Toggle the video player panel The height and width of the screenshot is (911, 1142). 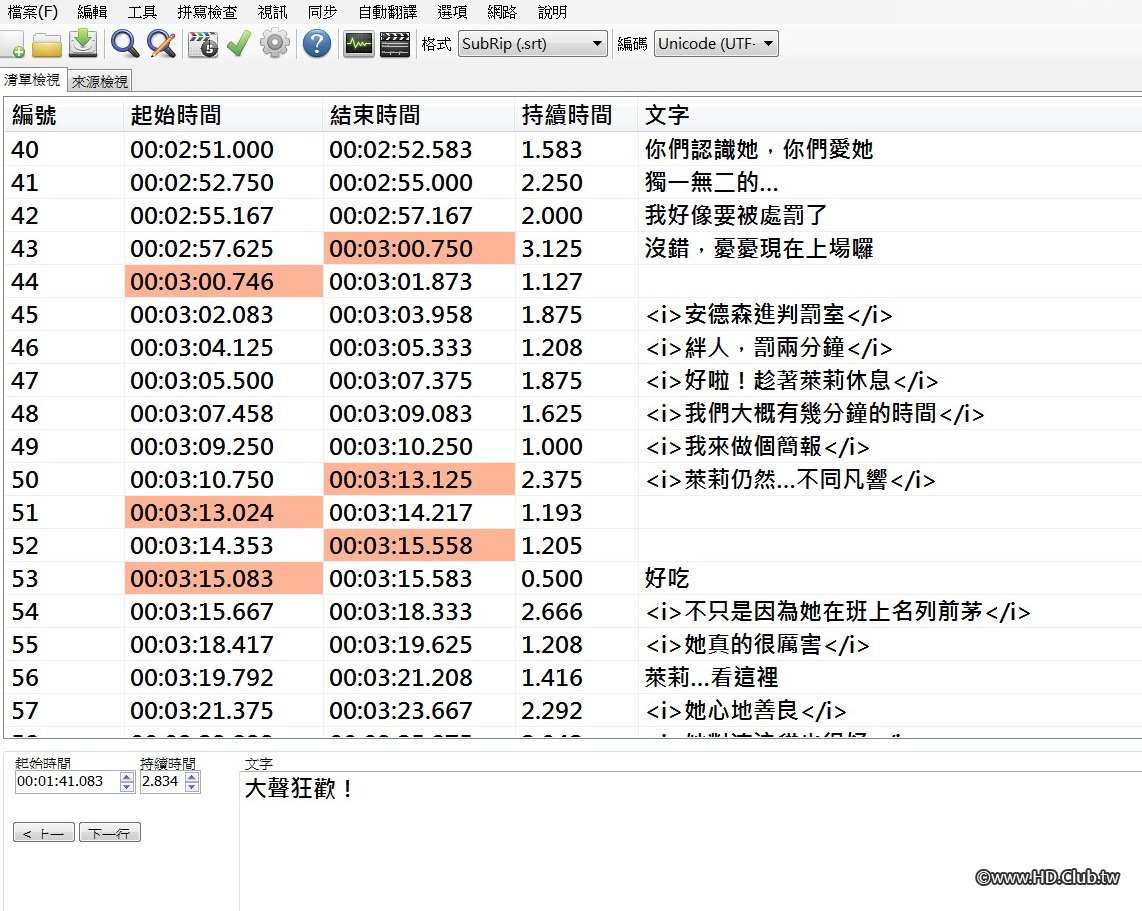pos(394,43)
